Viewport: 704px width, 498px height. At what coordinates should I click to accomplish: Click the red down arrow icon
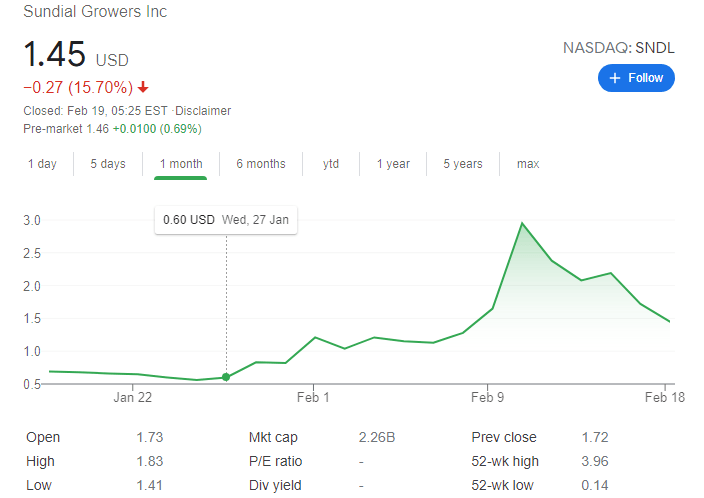tap(143, 87)
